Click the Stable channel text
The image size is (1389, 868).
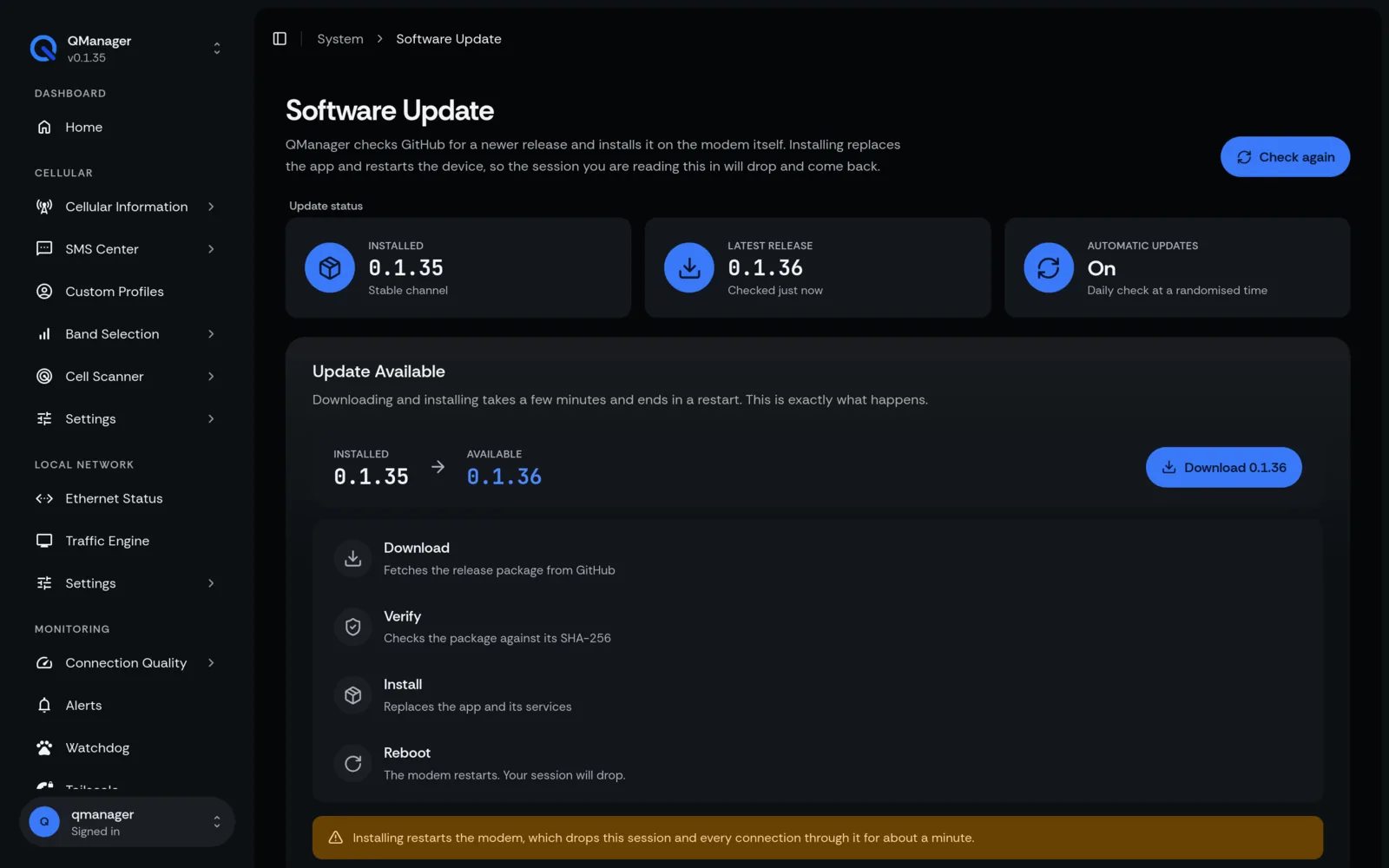[408, 291]
